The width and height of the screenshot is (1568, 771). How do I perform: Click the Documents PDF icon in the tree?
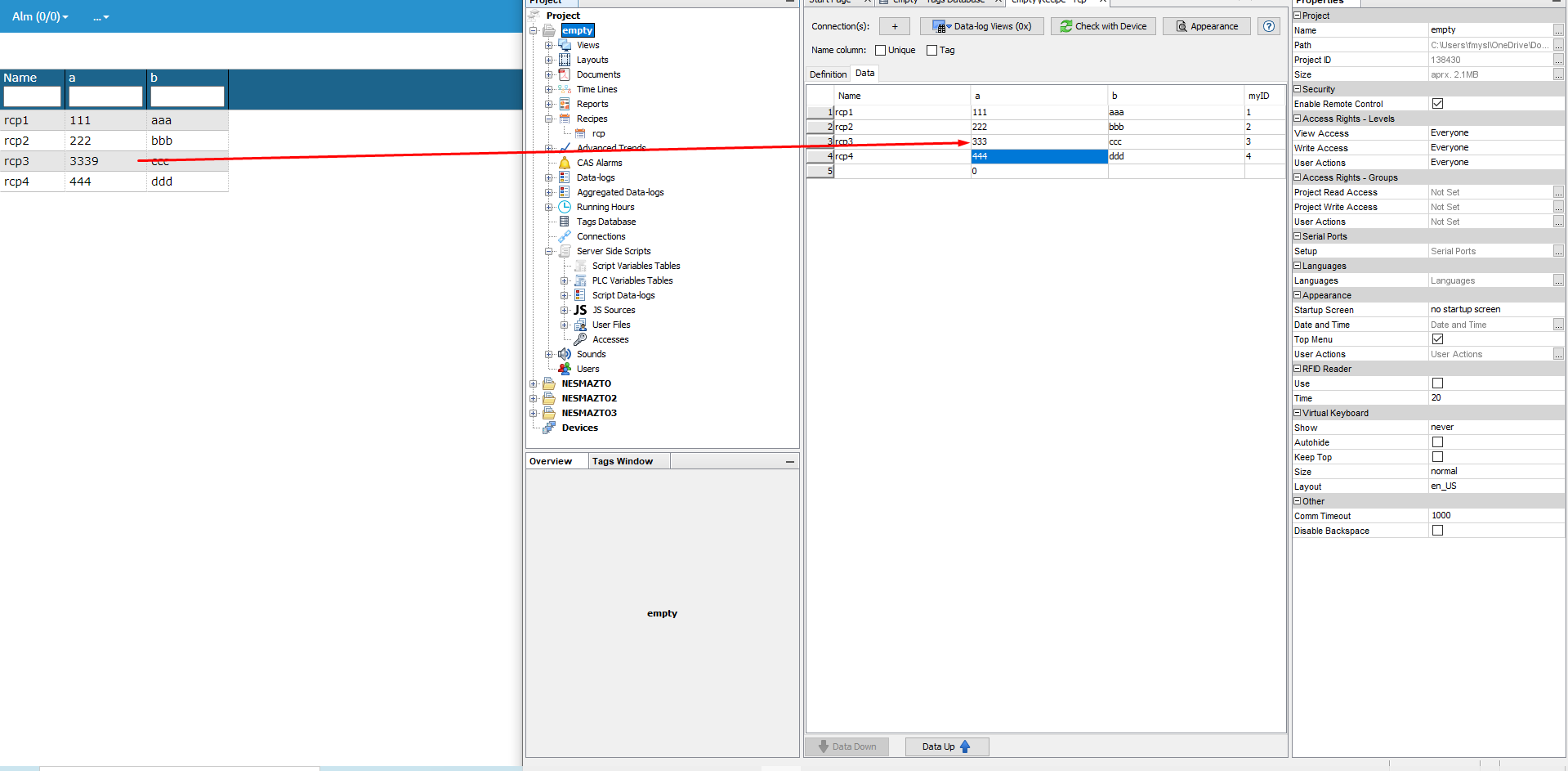coord(565,74)
